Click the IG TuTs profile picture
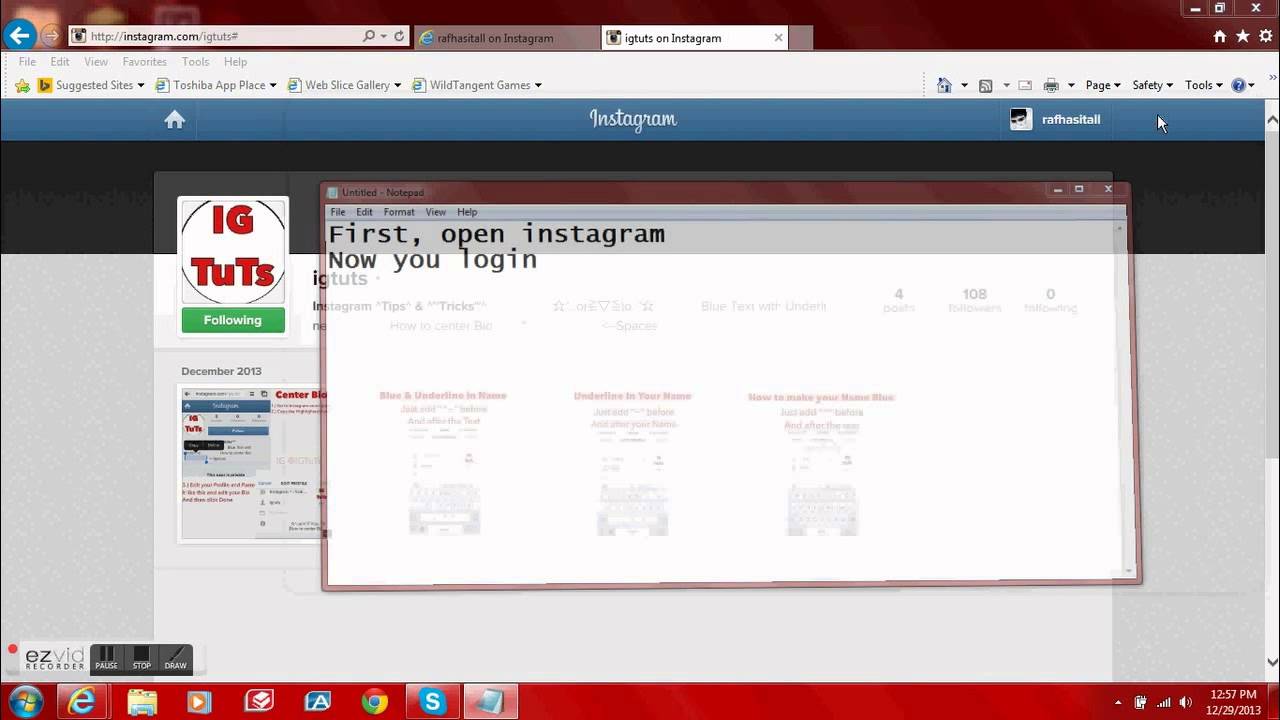1280x720 pixels. [x=233, y=251]
